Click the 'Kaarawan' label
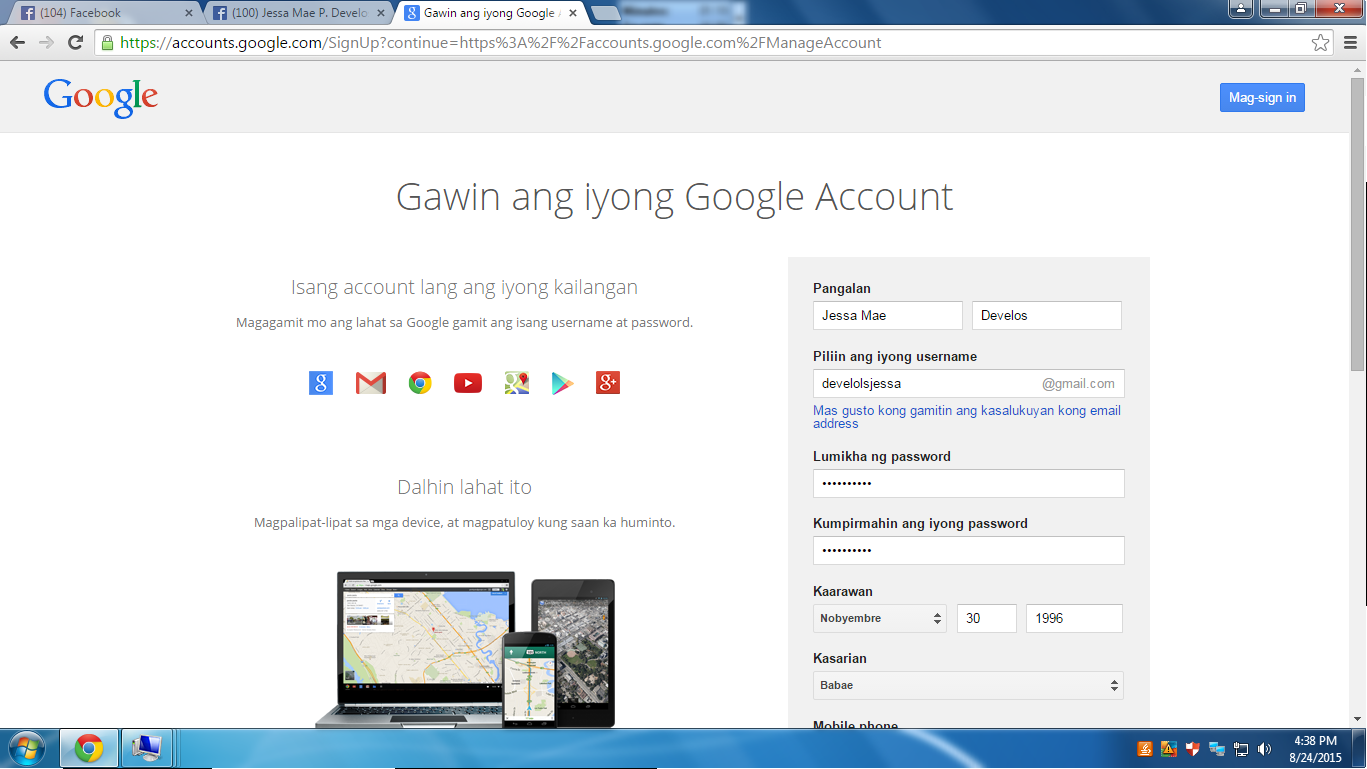The height and width of the screenshot is (769, 1367). (843, 591)
